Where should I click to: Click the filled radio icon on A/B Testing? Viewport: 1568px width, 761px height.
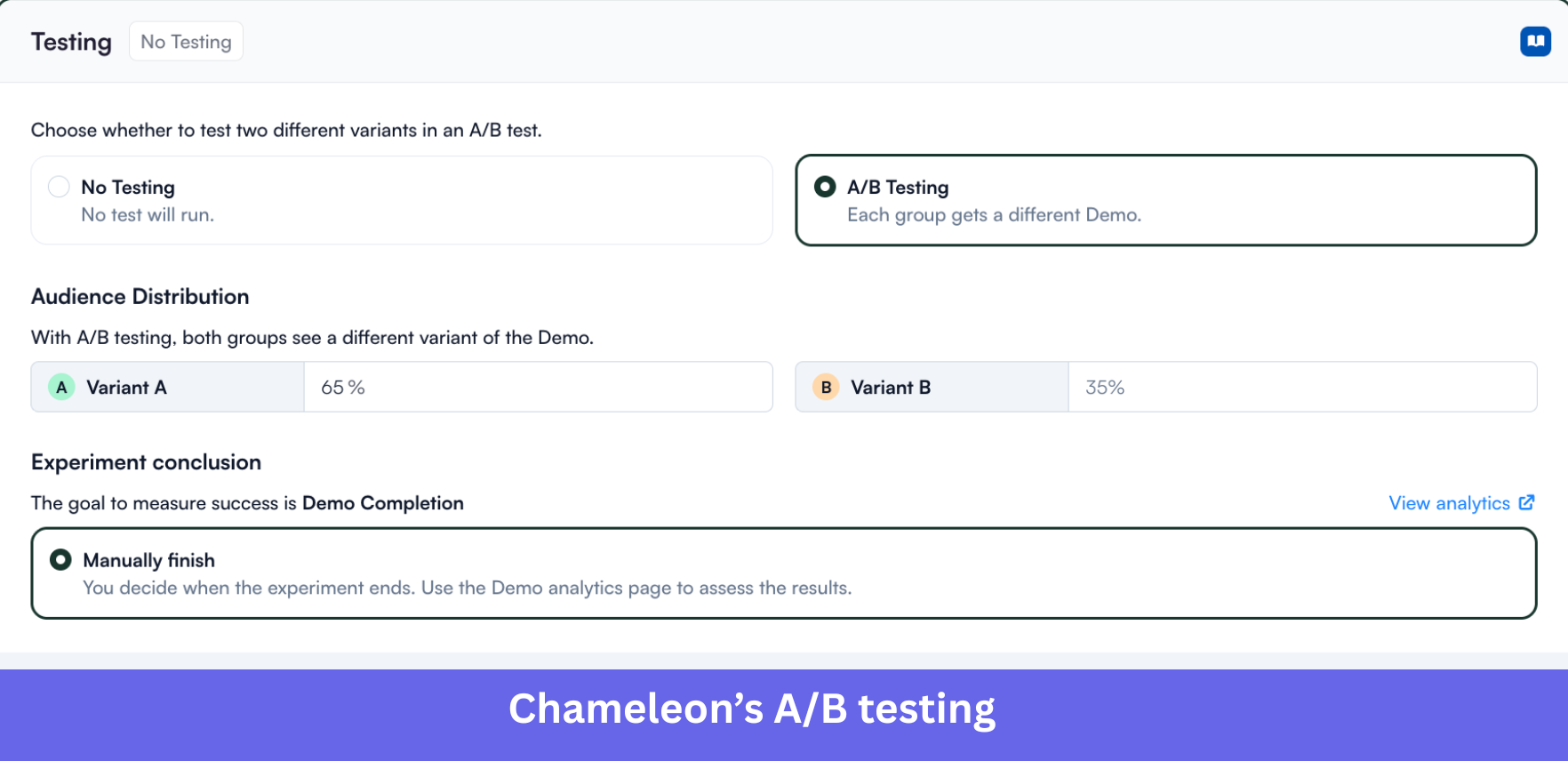825,187
